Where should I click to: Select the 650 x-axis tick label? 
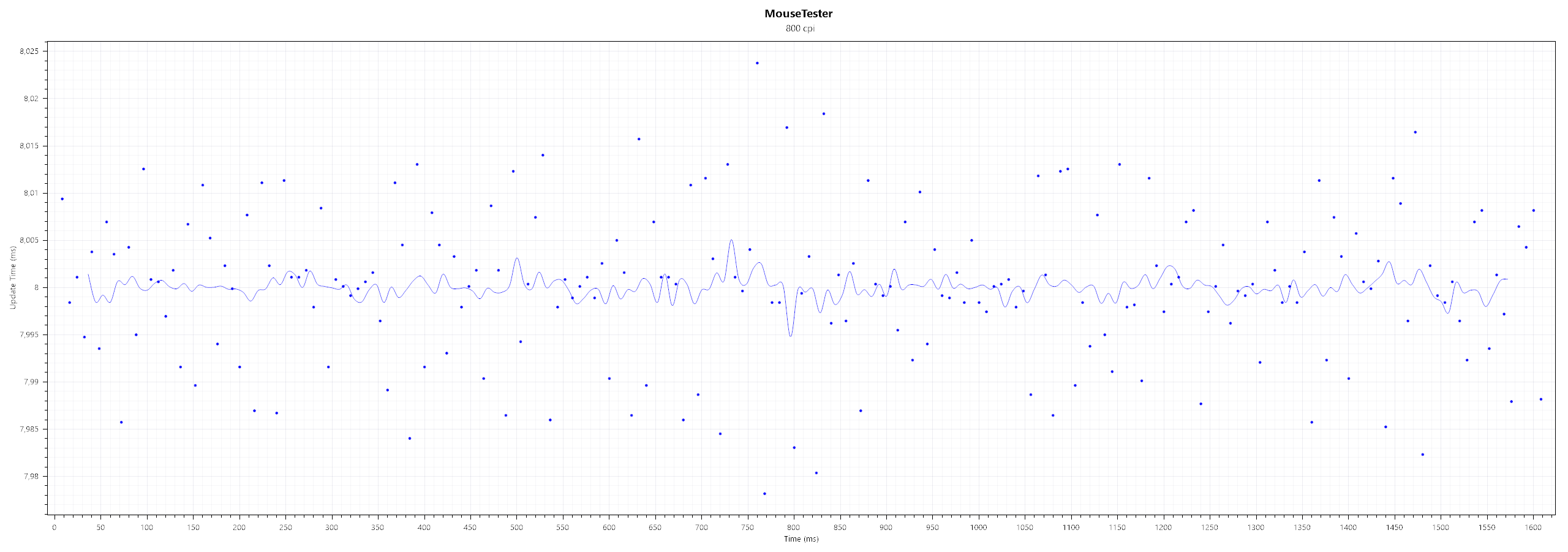(655, 527)
